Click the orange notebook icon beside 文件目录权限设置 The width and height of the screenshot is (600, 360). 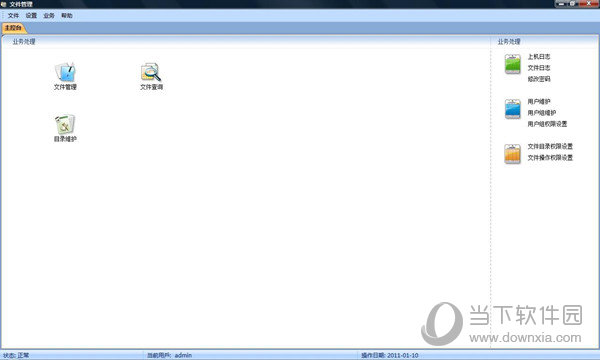click(x=512, y=153)
